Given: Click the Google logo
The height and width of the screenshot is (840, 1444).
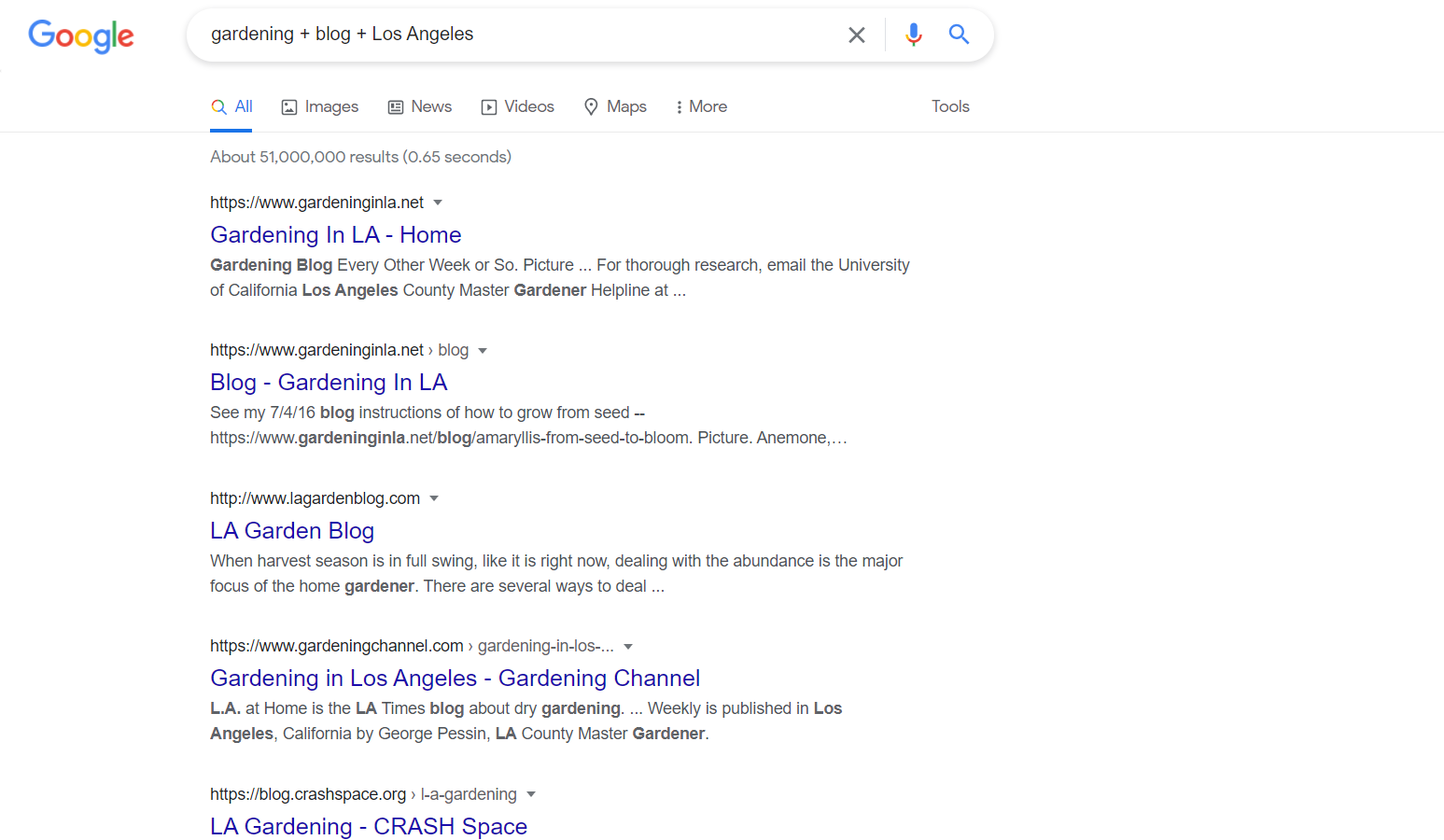Looking at the screenshot, I should [81, 35].
